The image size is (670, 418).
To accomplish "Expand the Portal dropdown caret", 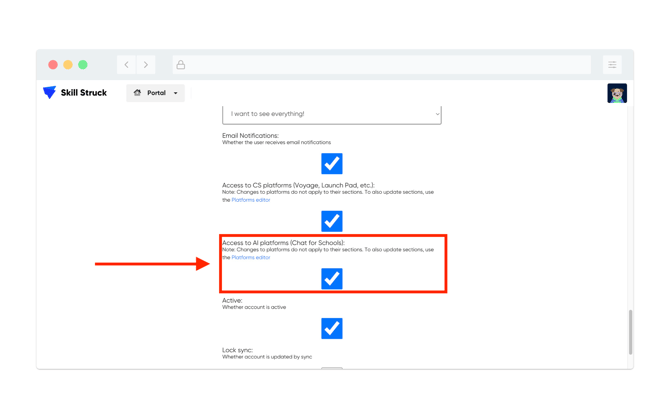I will (176, 93).
